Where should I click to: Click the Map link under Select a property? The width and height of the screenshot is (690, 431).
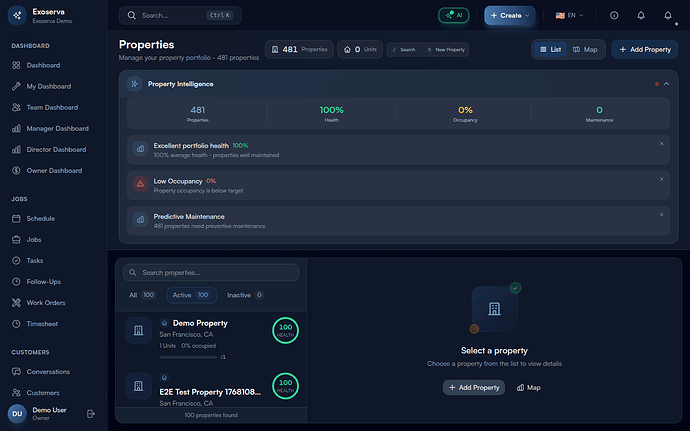coord(528,387)
